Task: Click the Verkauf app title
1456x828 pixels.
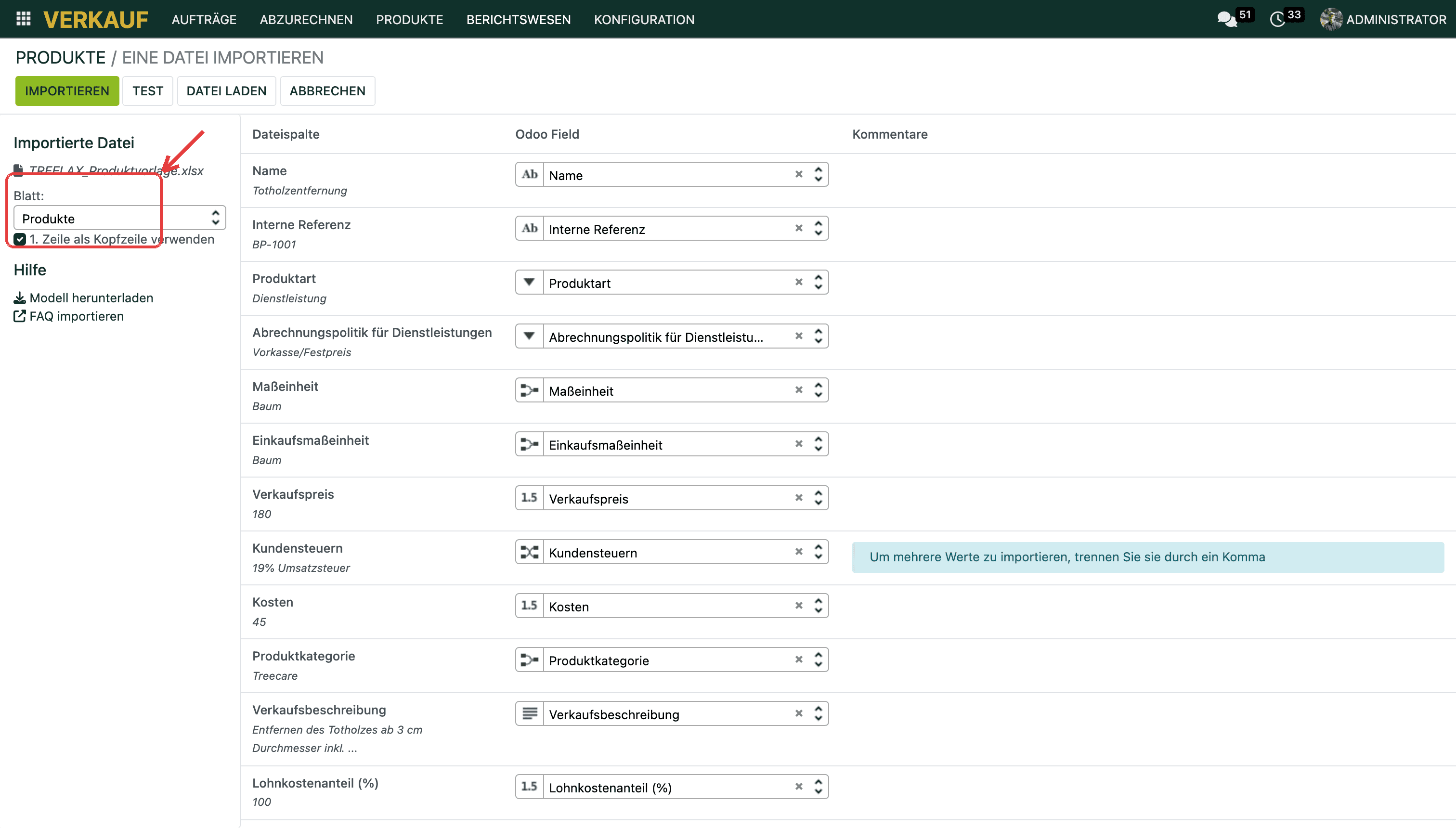Action: [95, 19]
